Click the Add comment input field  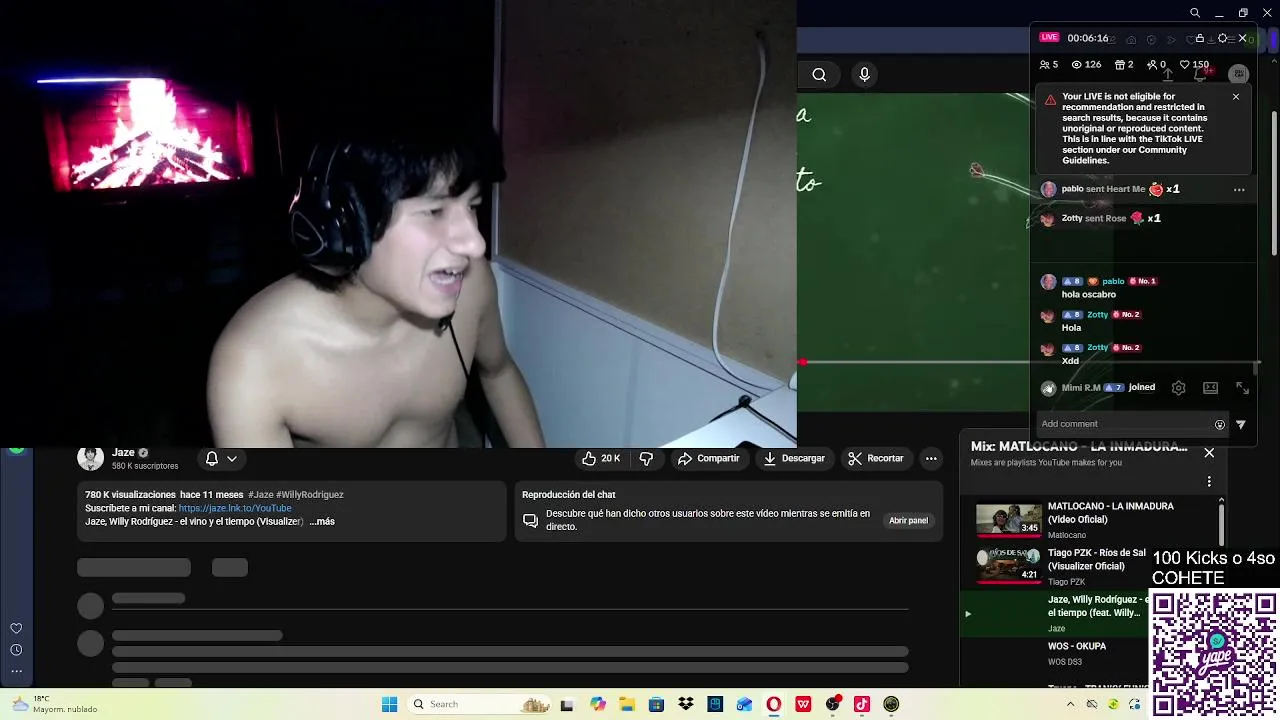pyautogui.click(x=1122, y=424)
